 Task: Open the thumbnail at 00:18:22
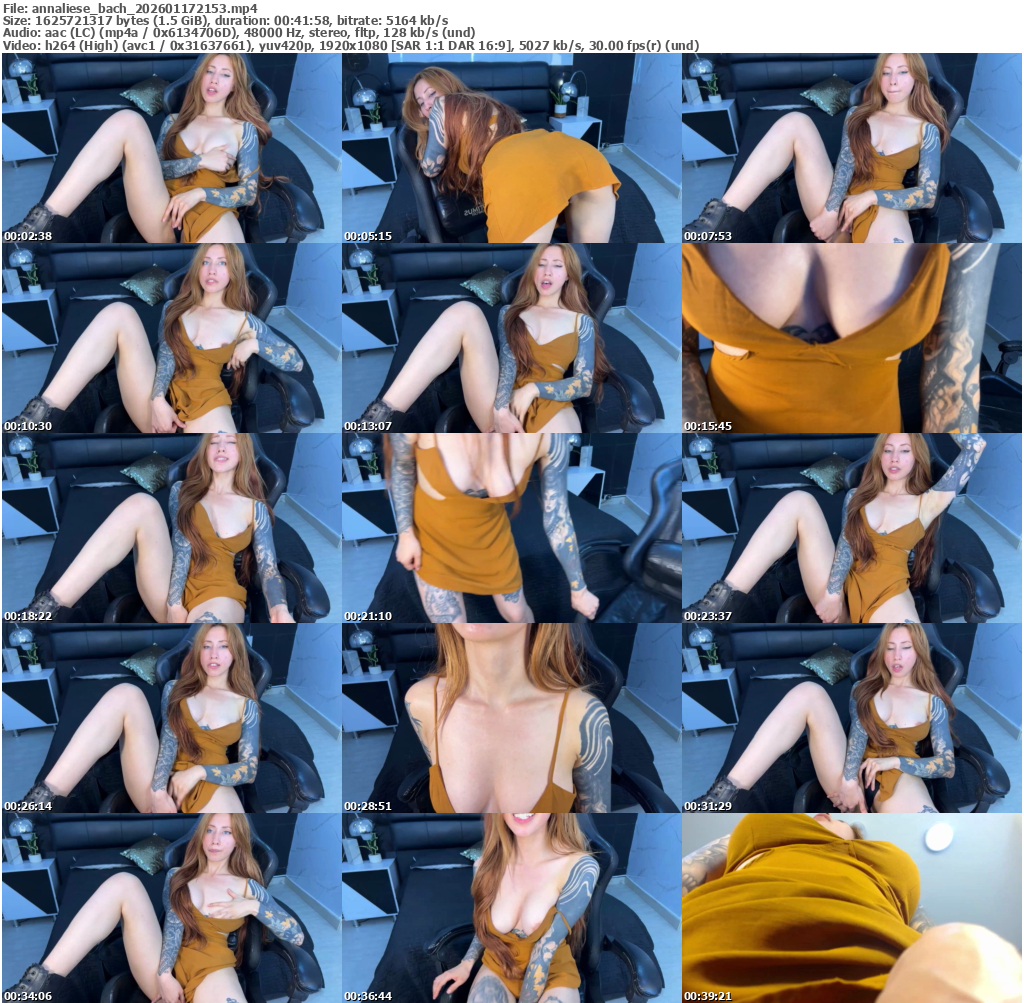171,528
